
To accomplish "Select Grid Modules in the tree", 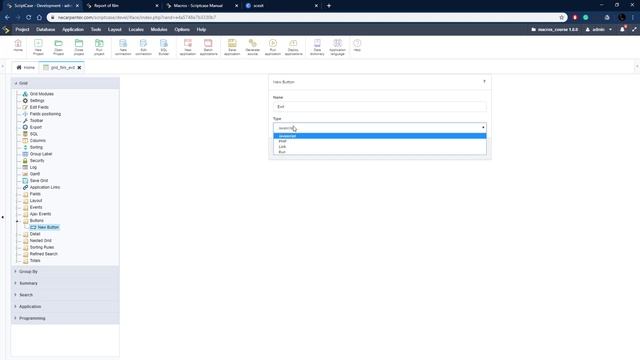I will coord(42,94).
